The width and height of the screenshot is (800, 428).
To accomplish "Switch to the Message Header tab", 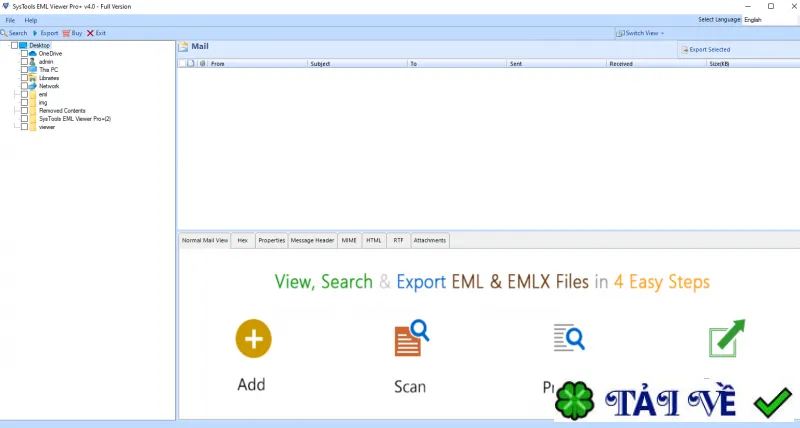I will point(312,240).
